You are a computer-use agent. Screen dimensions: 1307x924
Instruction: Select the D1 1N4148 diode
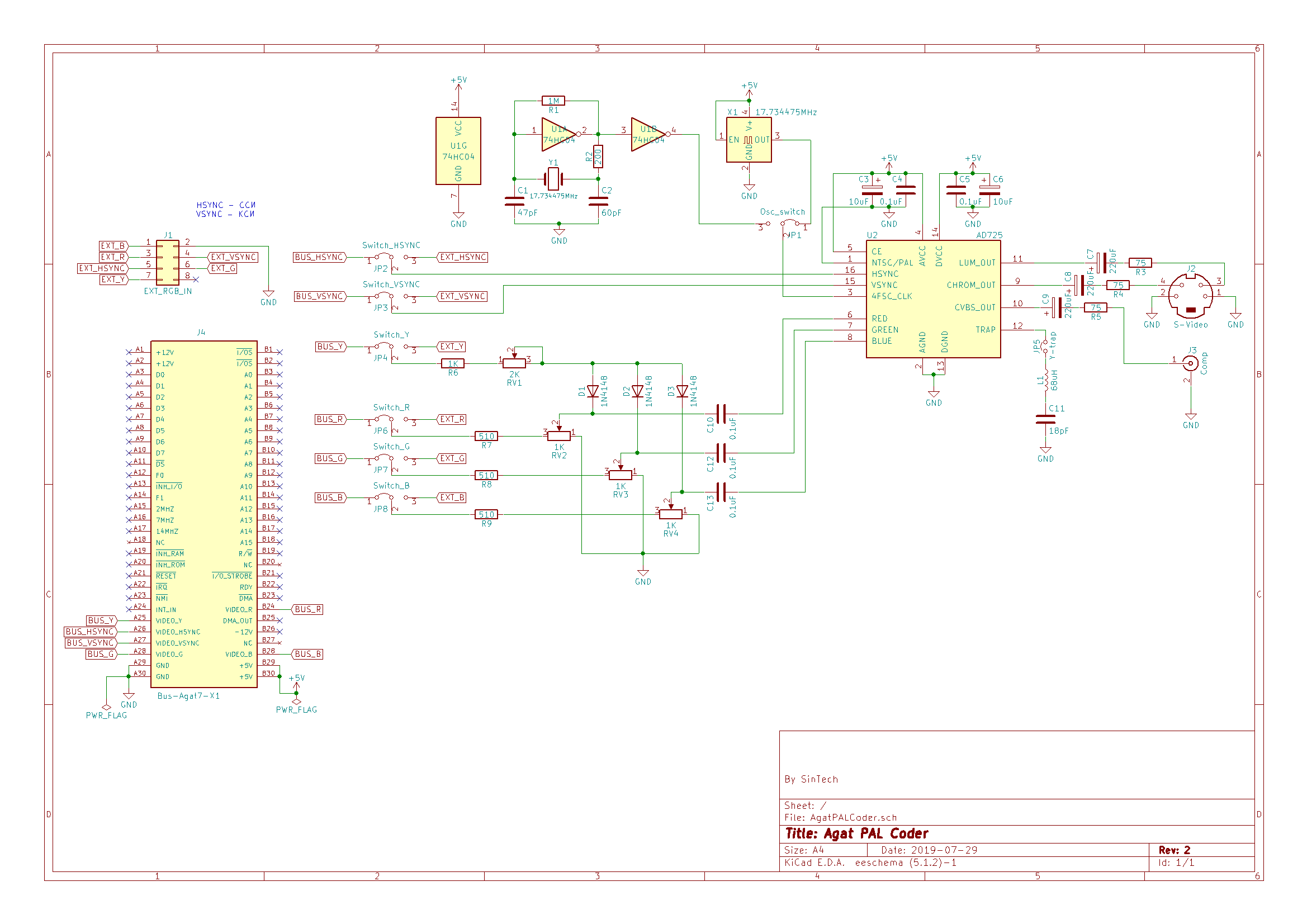(593, 391)
